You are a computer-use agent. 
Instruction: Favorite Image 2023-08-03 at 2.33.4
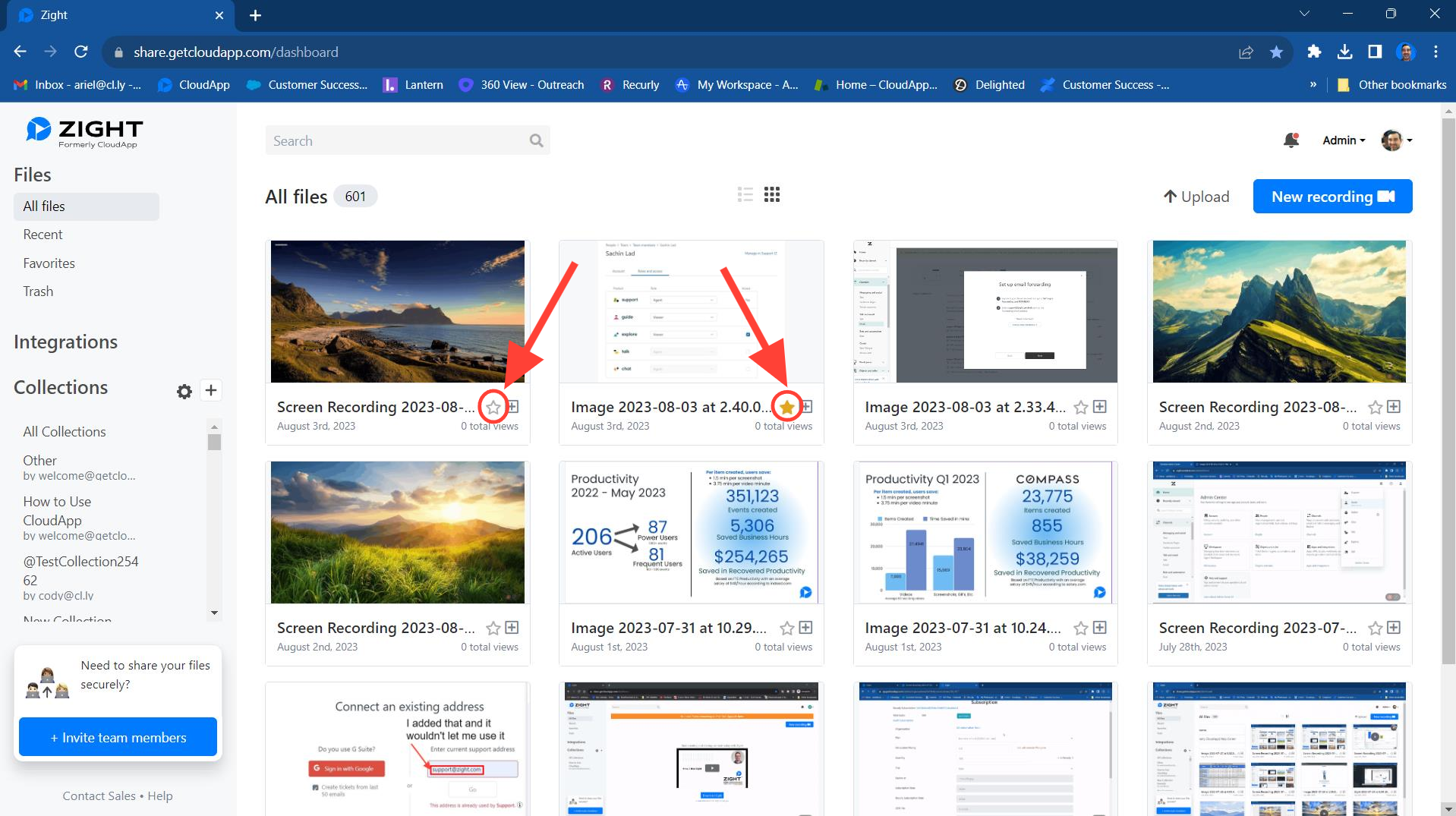(x=1081, y=408)
